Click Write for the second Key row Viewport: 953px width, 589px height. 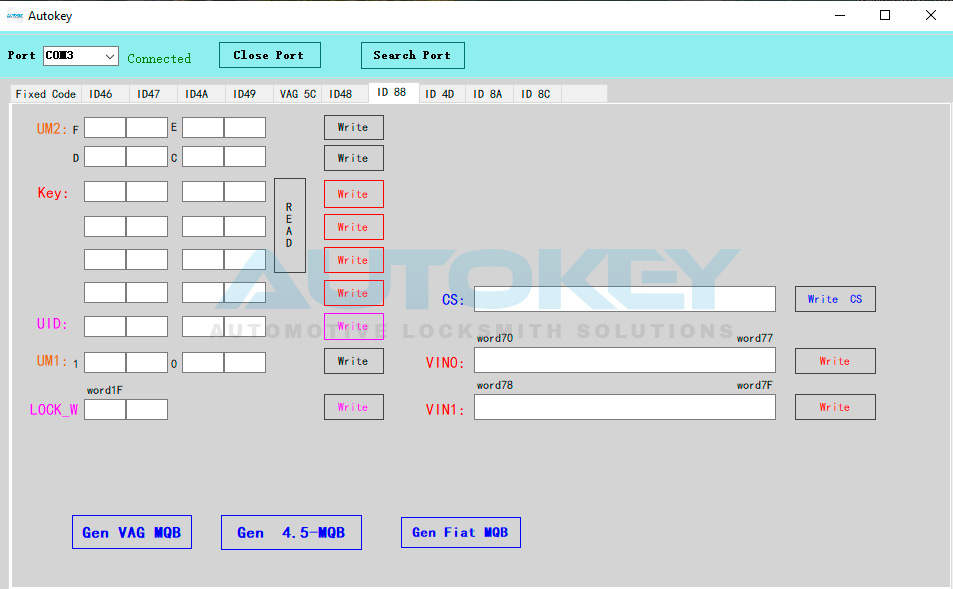click(x=354, y=227)
